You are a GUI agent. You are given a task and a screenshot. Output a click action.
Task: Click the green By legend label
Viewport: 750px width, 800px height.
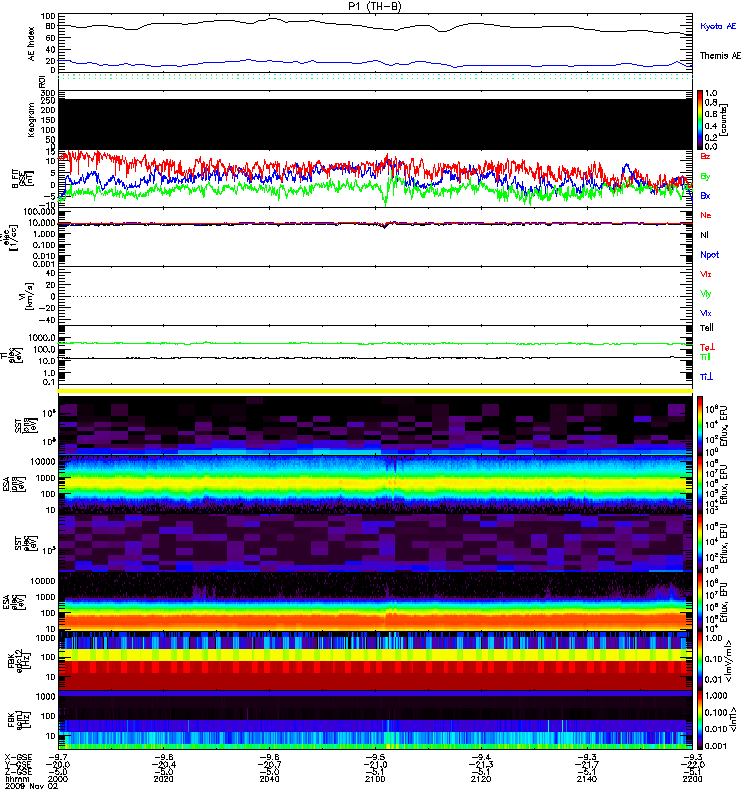click(705, 177)
